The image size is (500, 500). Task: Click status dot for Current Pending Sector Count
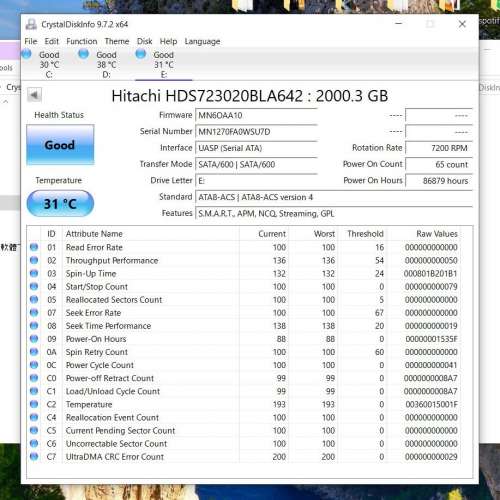(34, 430)
